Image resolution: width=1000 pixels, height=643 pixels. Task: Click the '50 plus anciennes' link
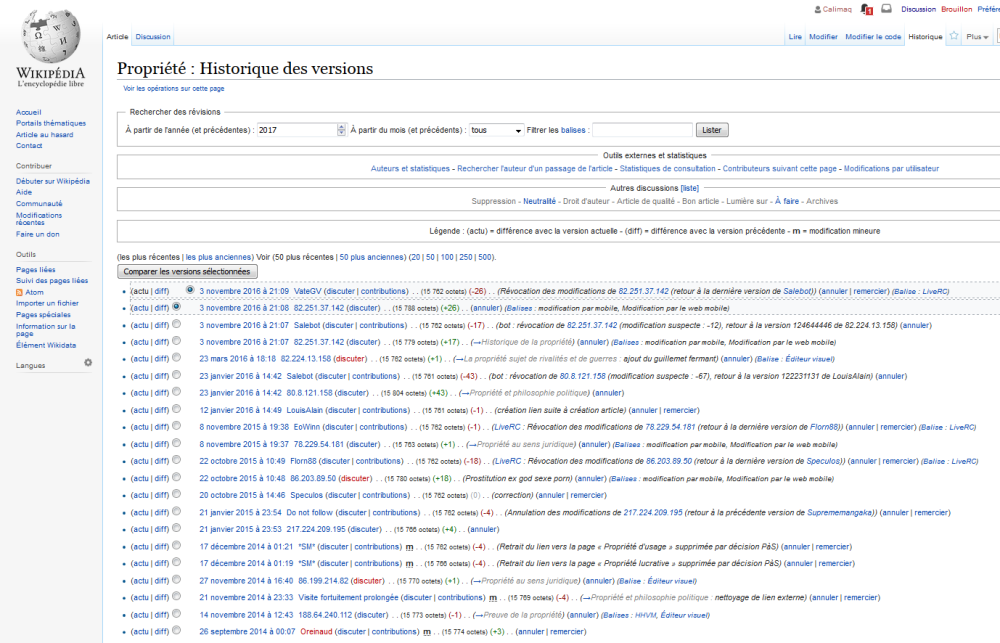point(372,258)
